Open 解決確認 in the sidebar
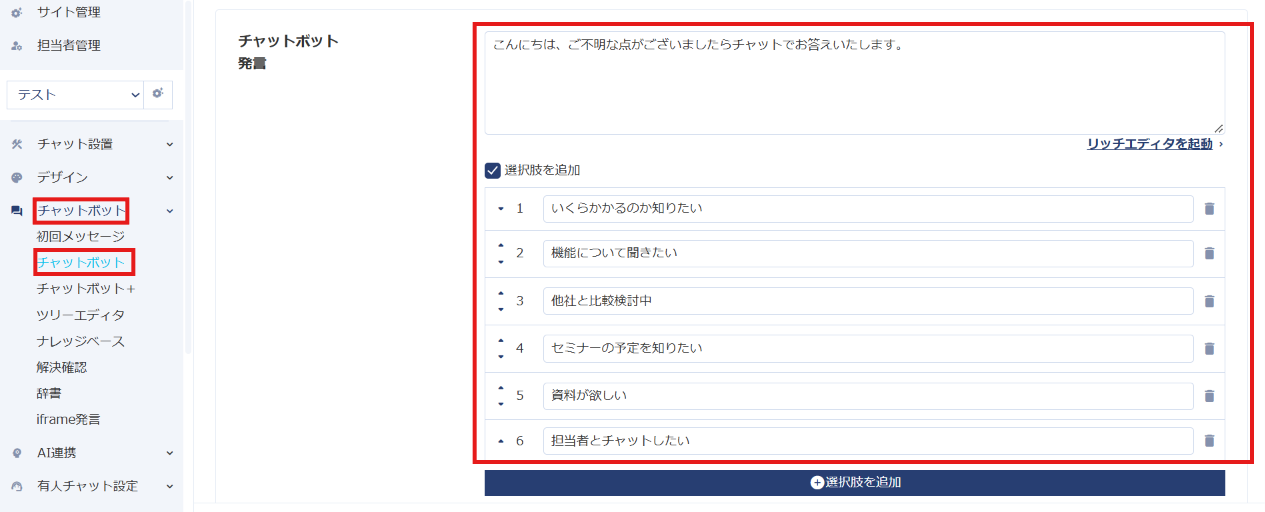This screenshot has height=512, width=1265. point(62,367)
